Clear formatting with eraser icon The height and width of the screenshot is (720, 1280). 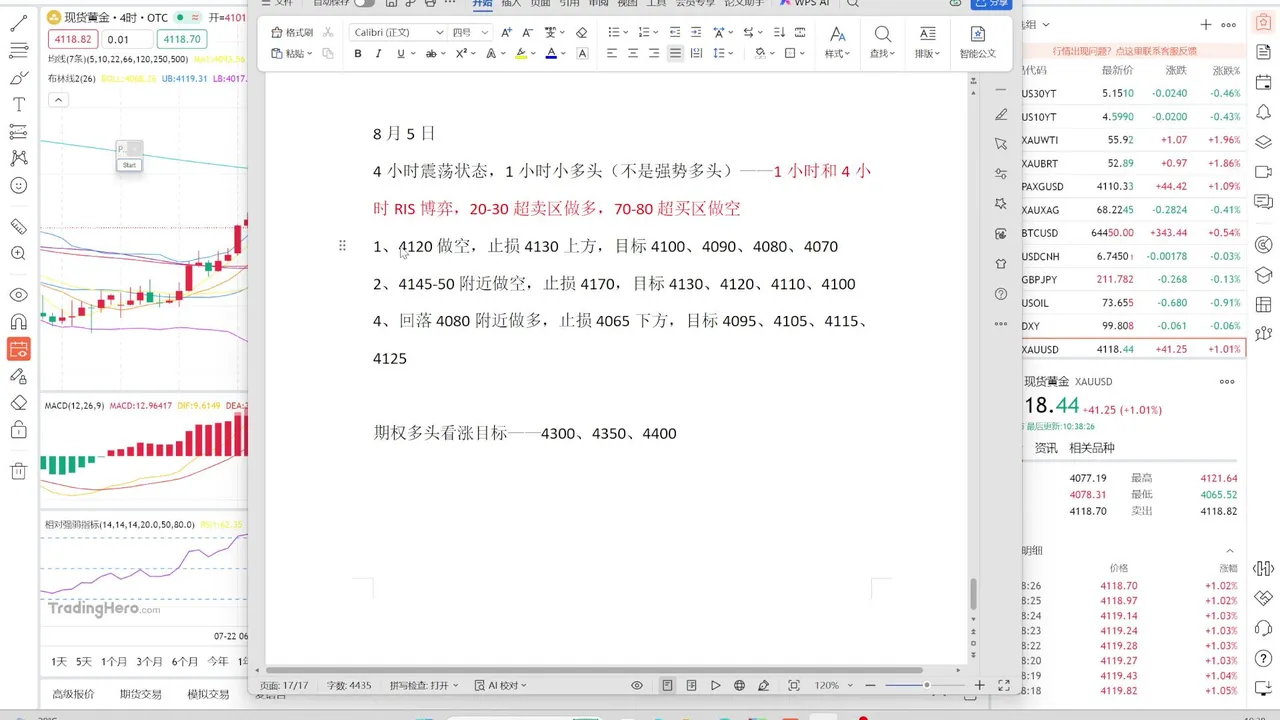click(582, 33)
